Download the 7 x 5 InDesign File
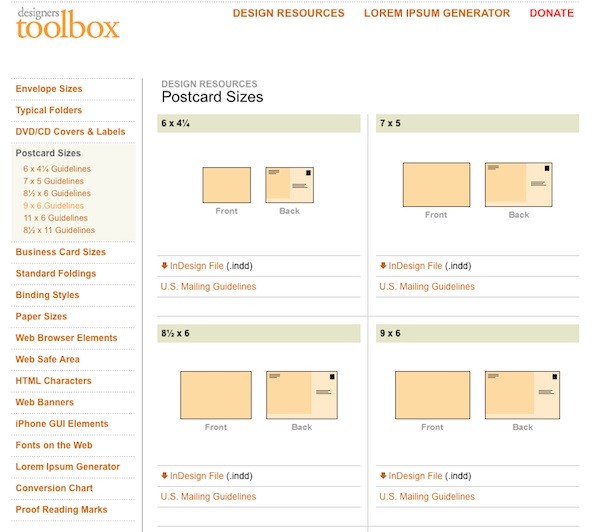Screen dimensions: 600x532 pos(415,266)
